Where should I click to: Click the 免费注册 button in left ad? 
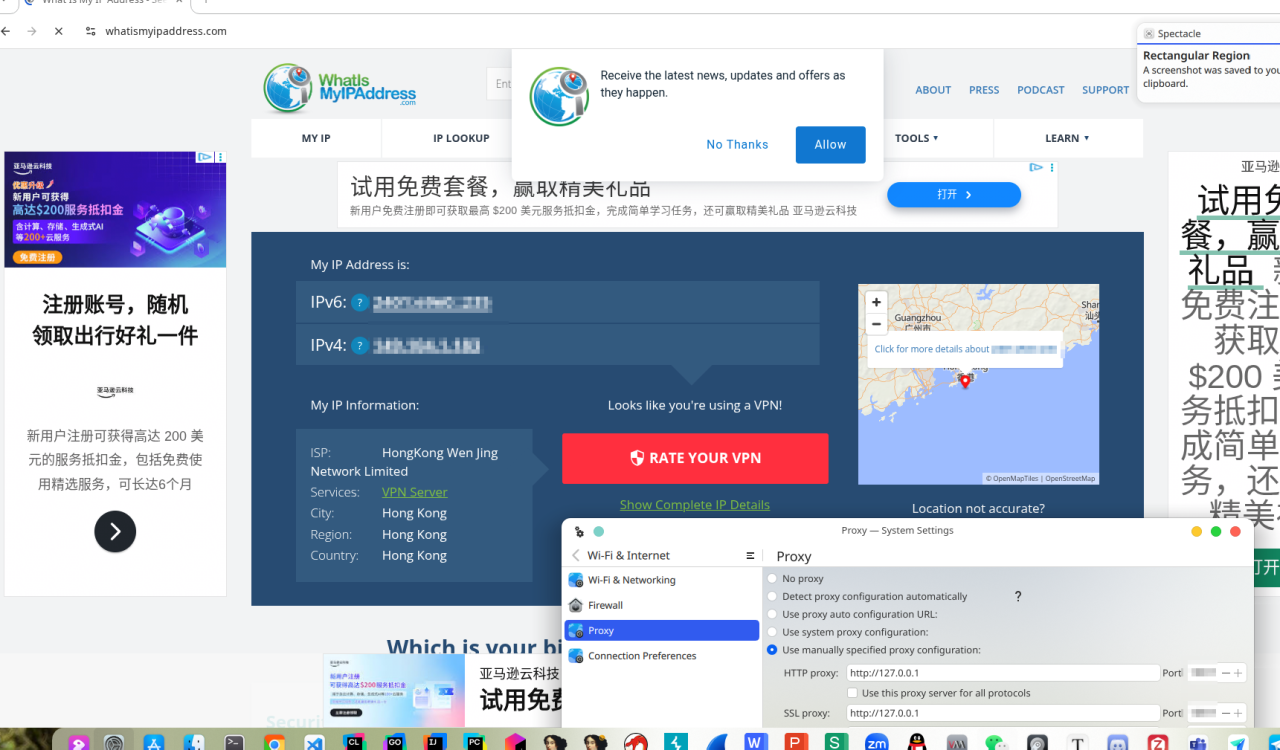click(37, 258)
